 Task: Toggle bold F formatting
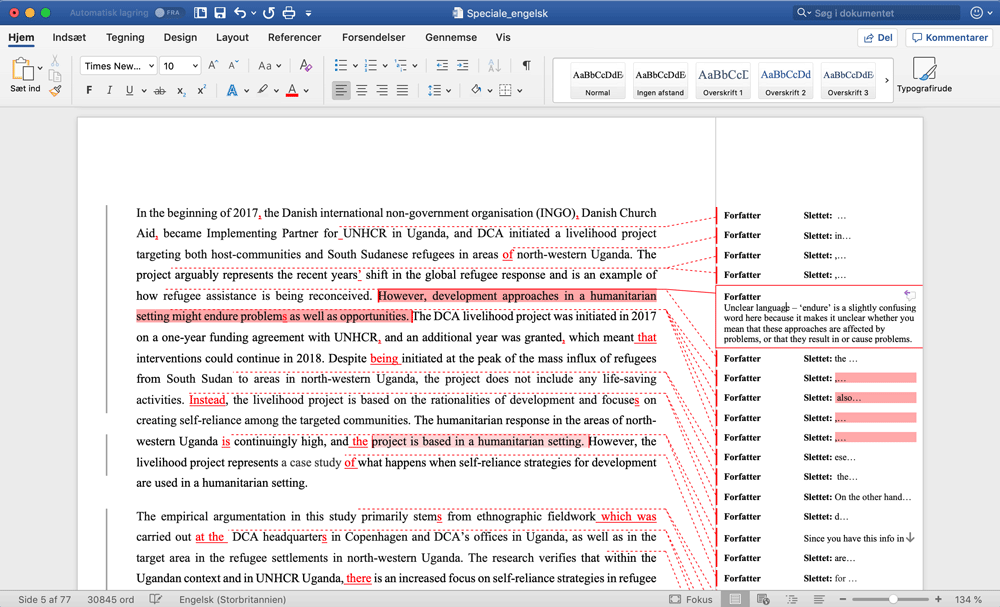(89, 91)
